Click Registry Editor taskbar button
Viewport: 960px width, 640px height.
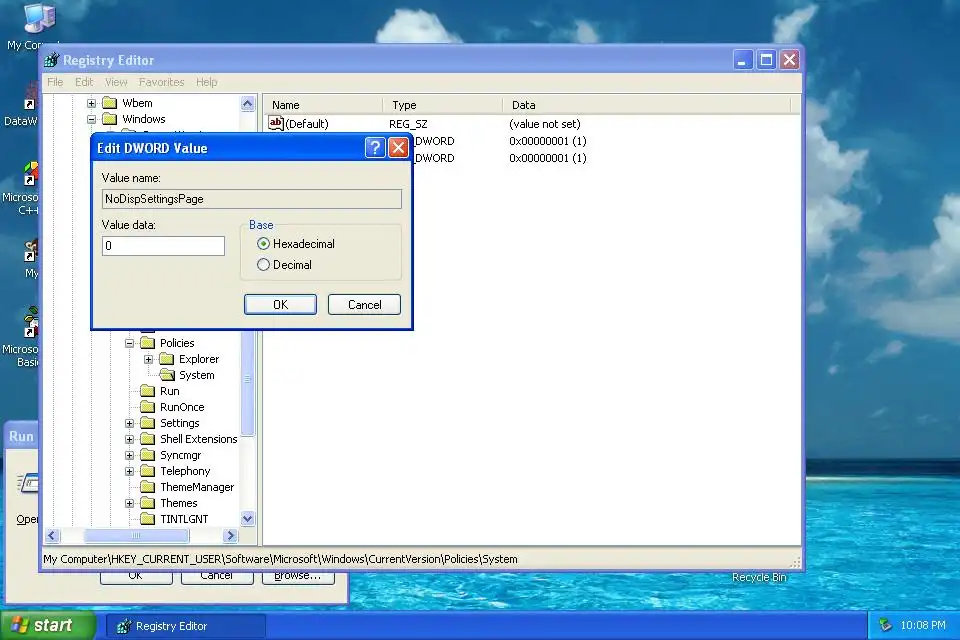tap(186, 626)
